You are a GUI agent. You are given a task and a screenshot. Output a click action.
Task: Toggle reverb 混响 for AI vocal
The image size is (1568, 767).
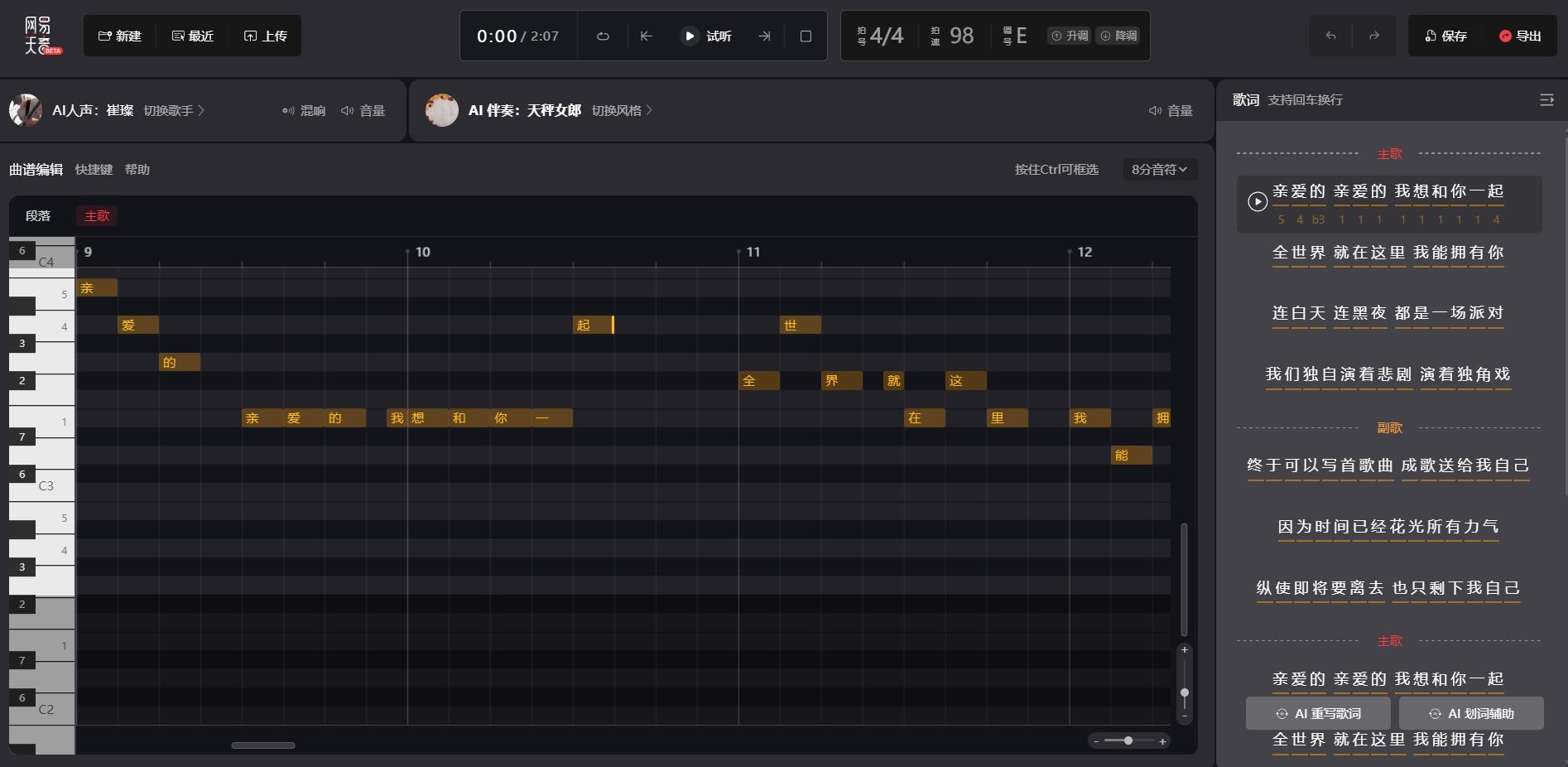click(304, 110)
